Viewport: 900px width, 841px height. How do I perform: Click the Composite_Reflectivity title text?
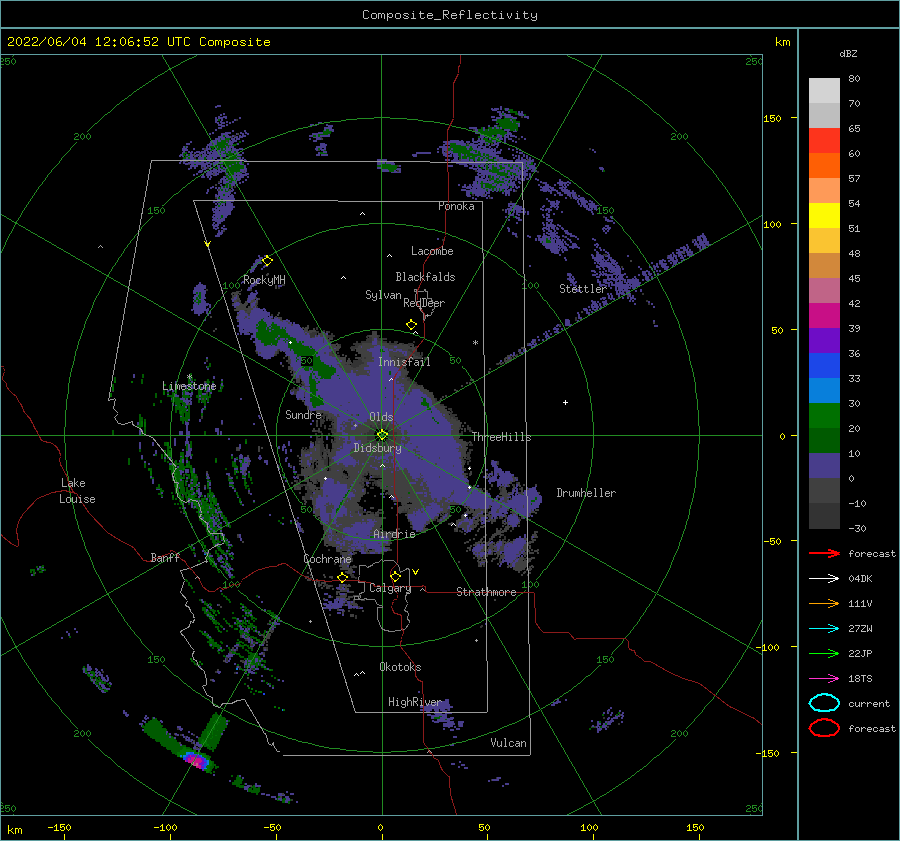450,15
